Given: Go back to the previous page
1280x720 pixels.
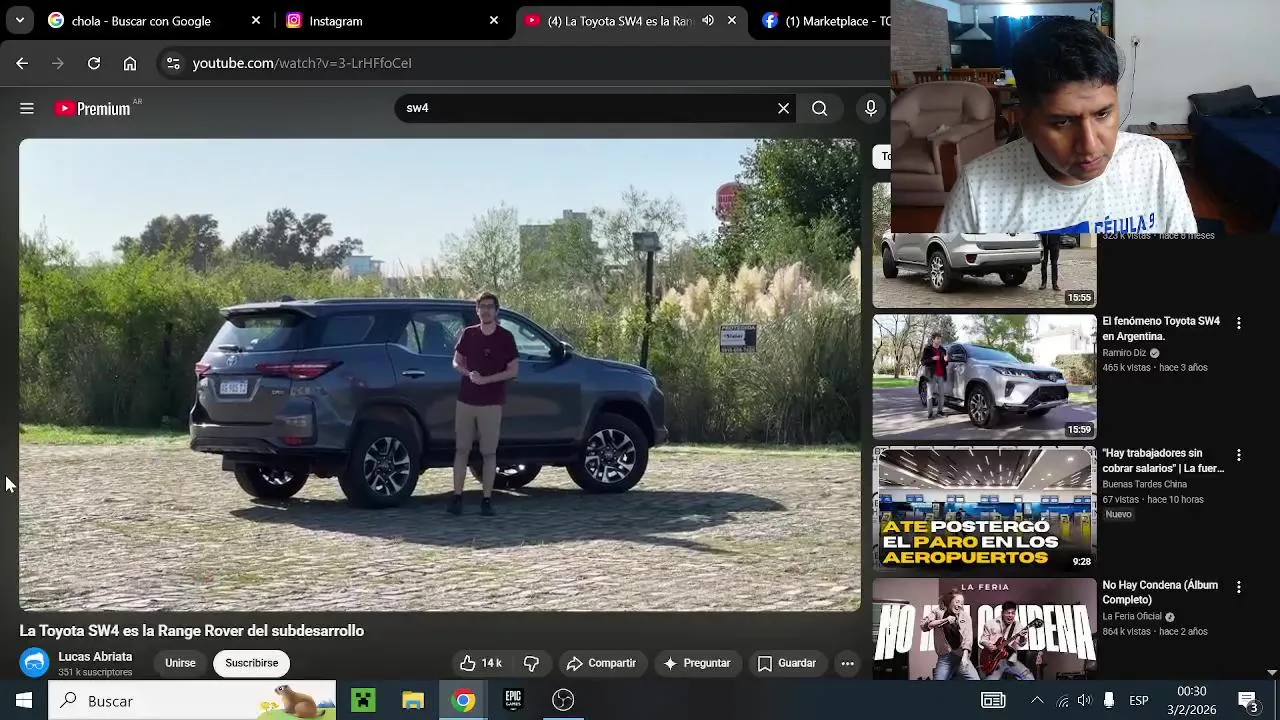Looking at the screenshot, I should click(x=22, y=63).
